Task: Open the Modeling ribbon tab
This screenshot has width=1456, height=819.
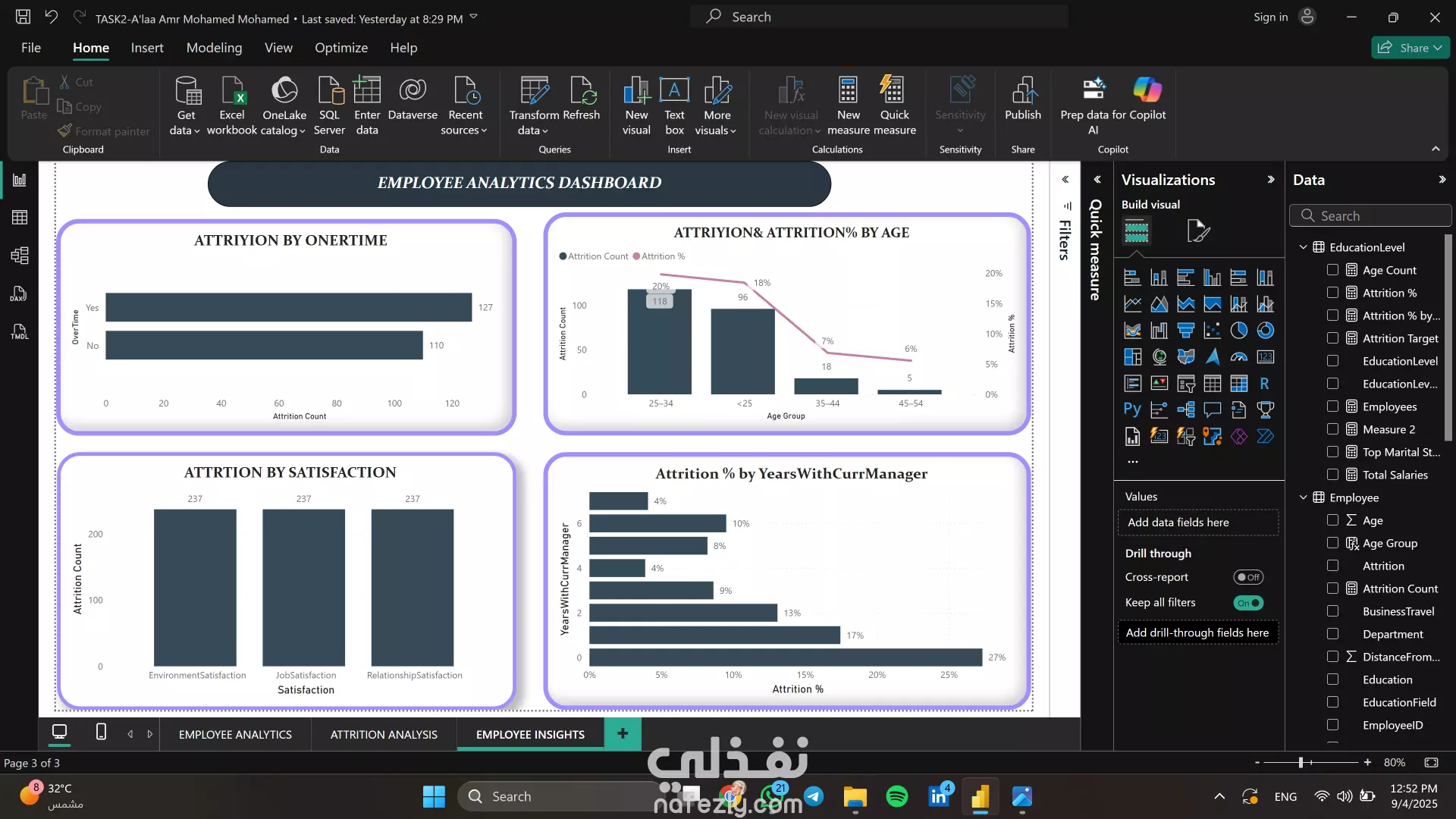Action: (x=214, y=48)
